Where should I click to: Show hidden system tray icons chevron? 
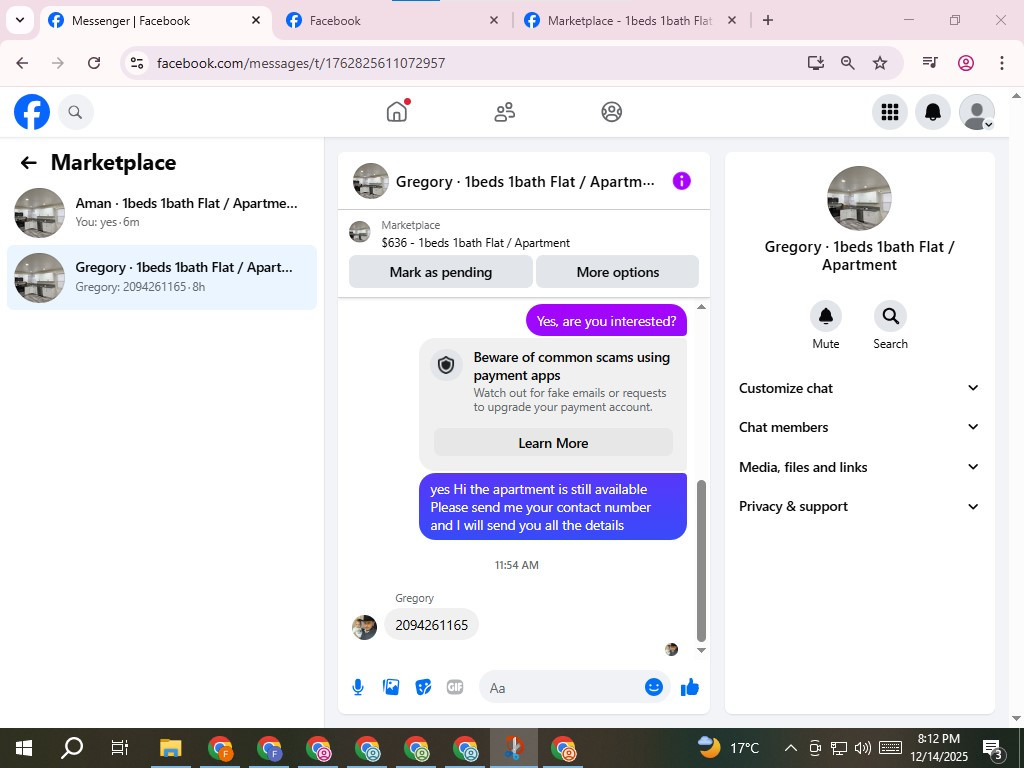point(790,748)
